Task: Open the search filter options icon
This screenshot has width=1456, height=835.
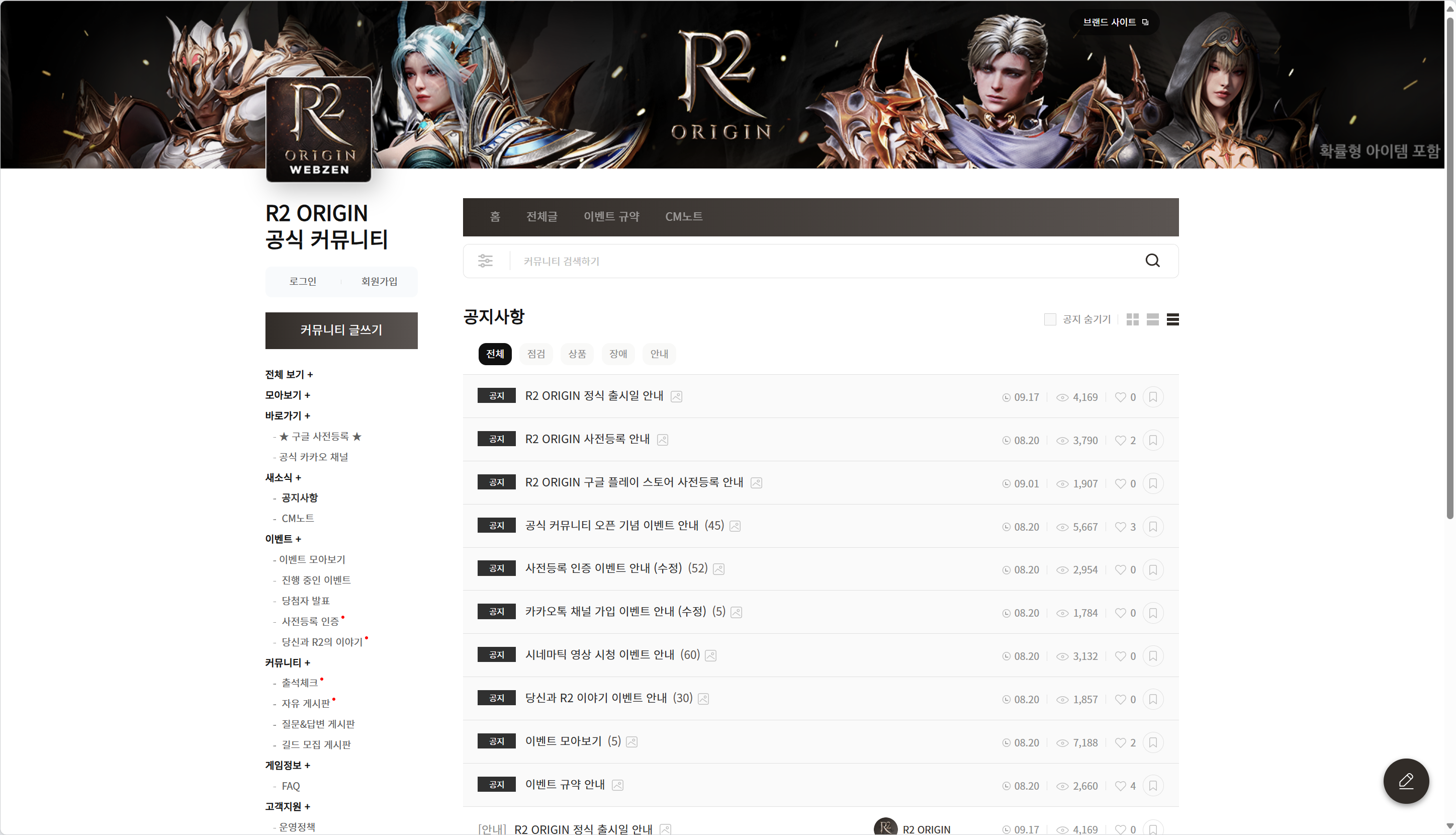Action: [x=486, y=261]
